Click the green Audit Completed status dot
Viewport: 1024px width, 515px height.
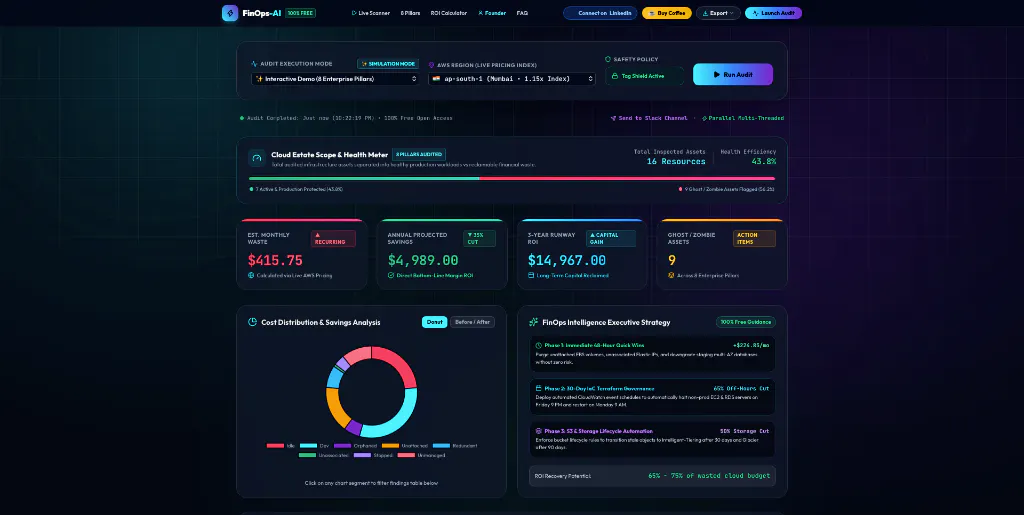tap(242, 118)
